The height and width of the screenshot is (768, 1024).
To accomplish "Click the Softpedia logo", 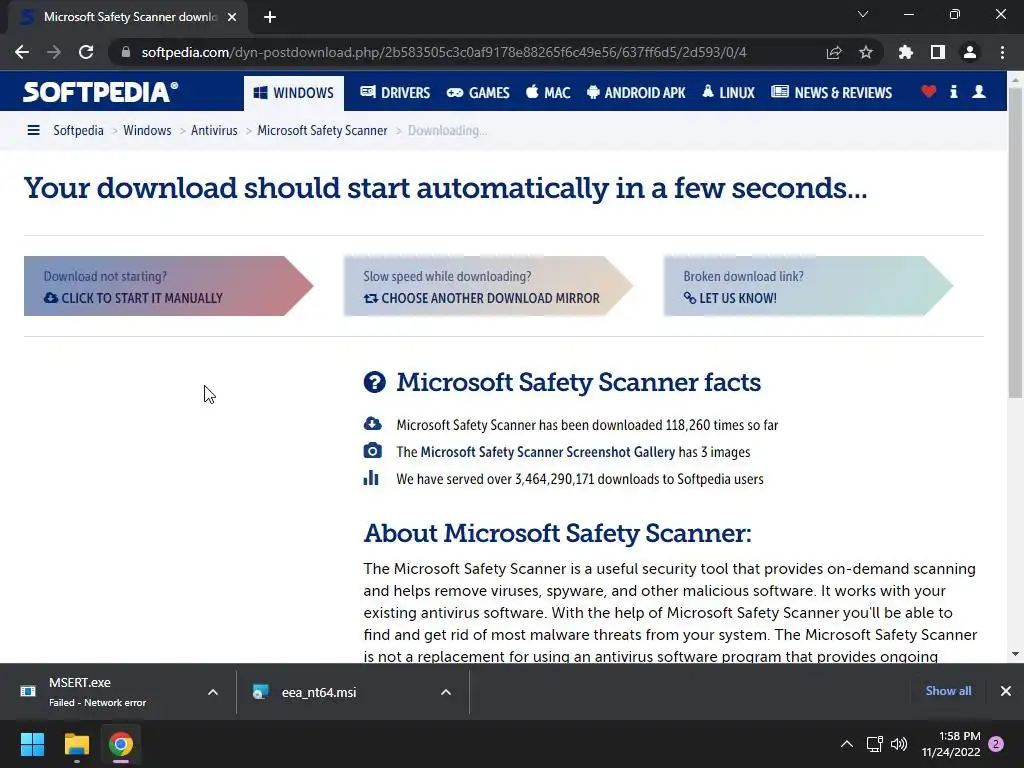I will click(101, 92).
